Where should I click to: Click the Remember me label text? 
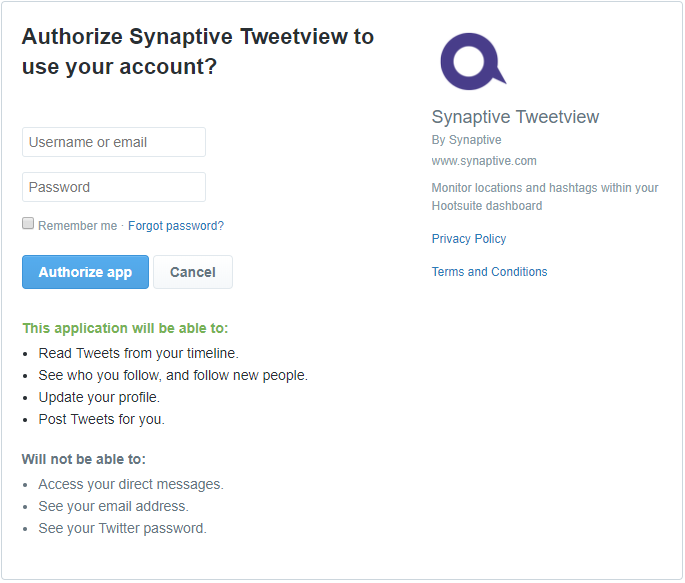pyautogui.click(x=78, y=226)
